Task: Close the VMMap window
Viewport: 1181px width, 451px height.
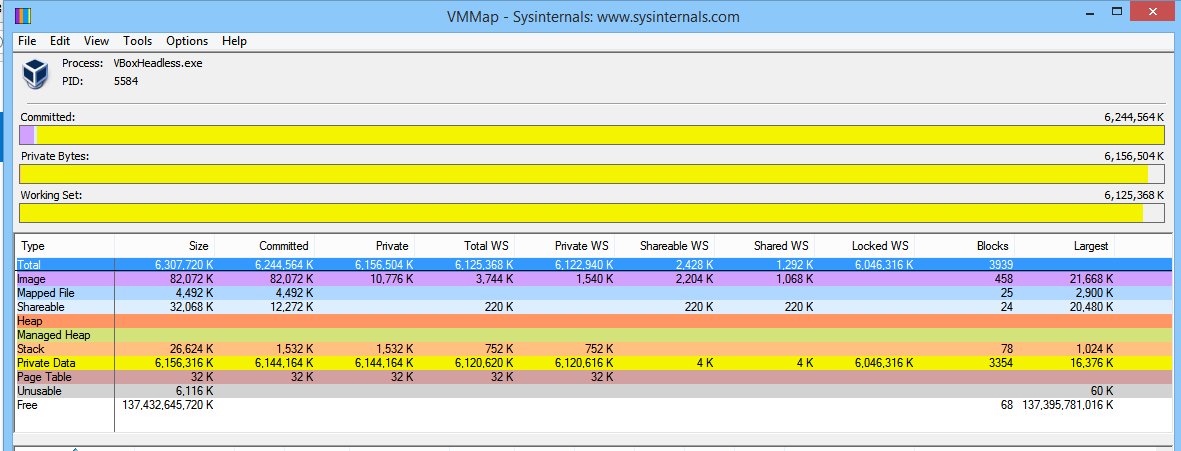Action: [1153, 12]
